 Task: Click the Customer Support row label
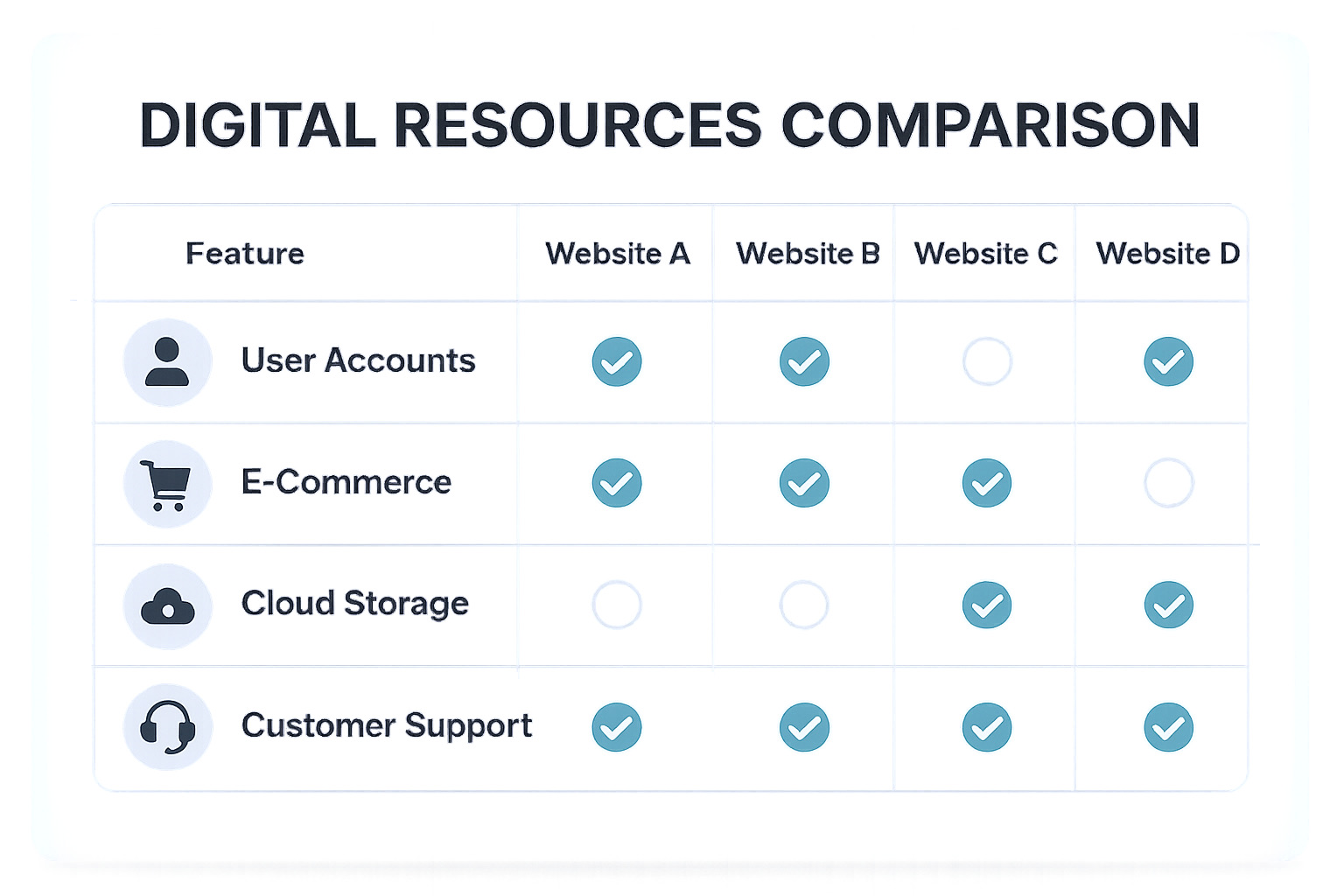tap(387, 726)
